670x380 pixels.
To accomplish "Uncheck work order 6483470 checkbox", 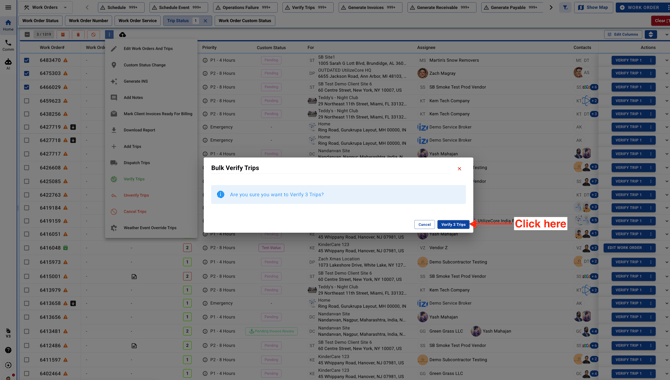I will [26, 60].
